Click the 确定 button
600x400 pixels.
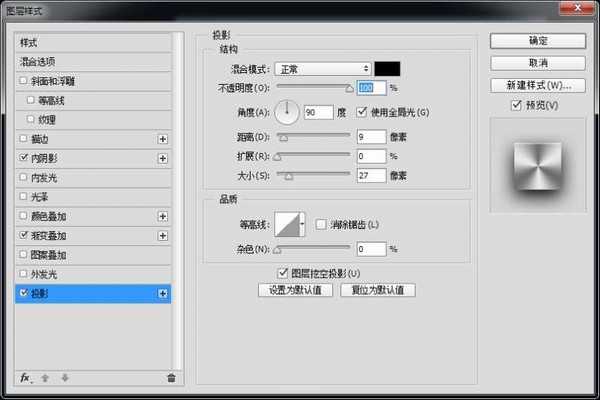pyautogui.click(x=537, y=41)
